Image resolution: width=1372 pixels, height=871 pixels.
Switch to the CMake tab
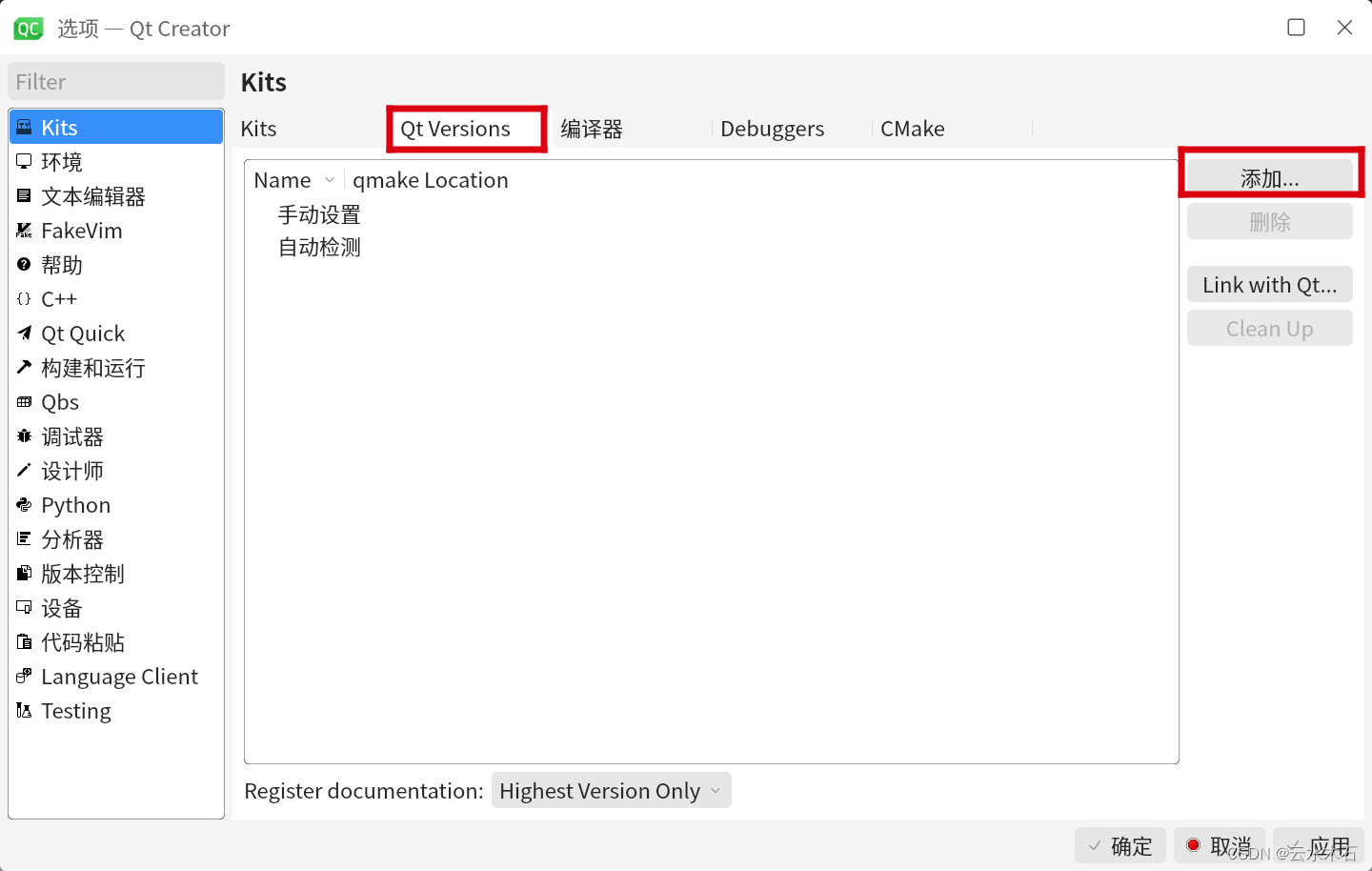[x=913, y=130]
